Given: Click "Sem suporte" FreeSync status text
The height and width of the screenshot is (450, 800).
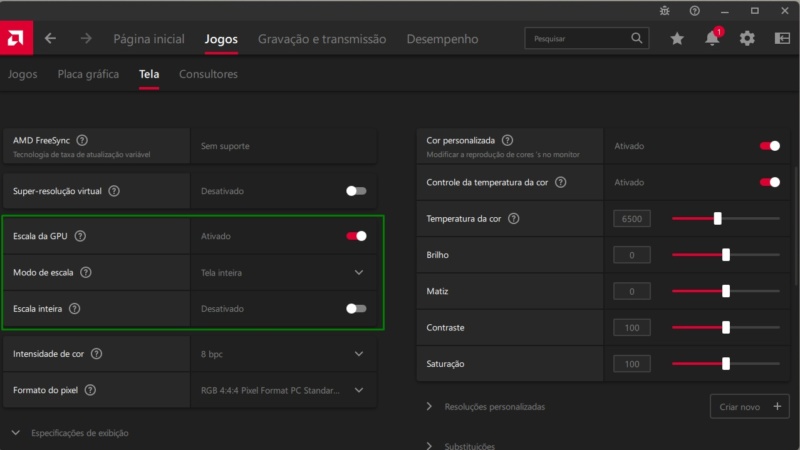Looking at the screenshot, I should (x=225, y=146).
